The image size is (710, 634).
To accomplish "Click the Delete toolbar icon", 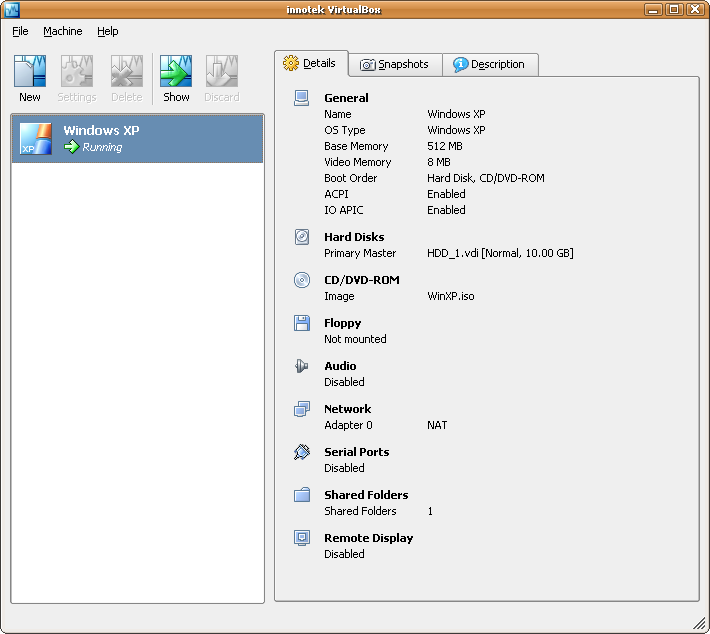I will 127,71.
